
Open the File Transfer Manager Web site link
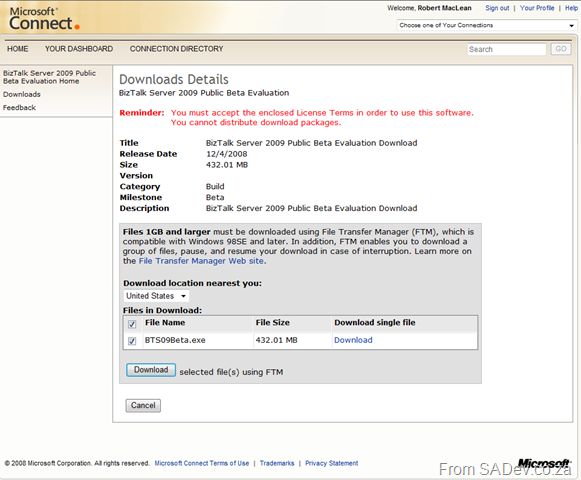(x=201, y=261)
